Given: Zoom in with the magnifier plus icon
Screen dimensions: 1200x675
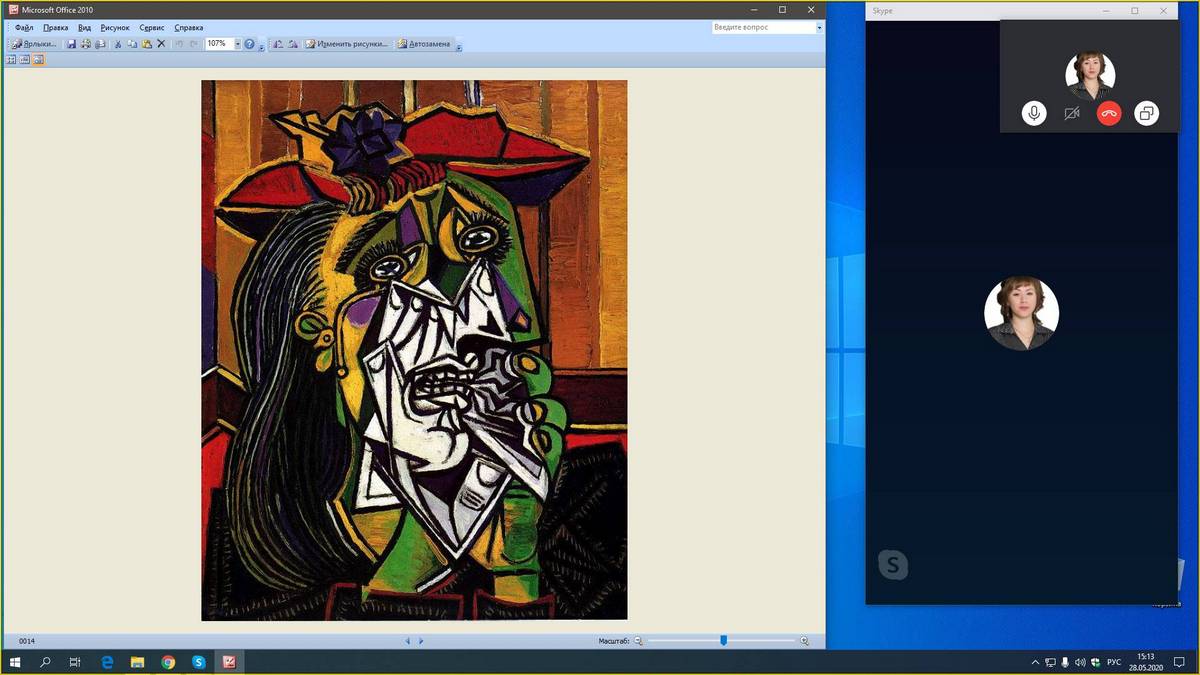Looking at the screenshot, I should (805, 641).
